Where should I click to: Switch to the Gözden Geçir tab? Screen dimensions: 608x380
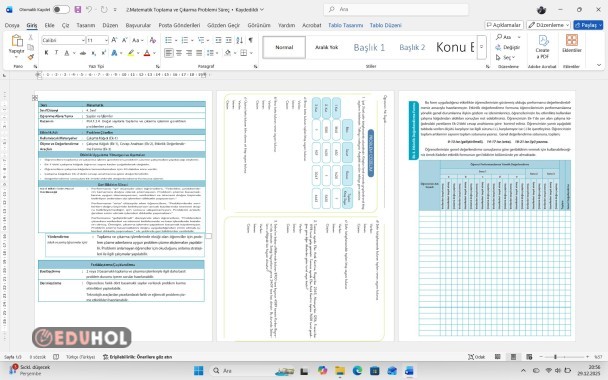coord(223,25)
